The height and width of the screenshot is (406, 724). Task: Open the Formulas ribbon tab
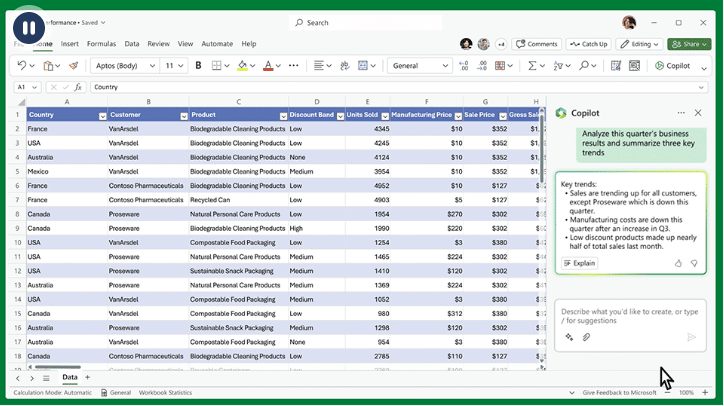(x=101, y=44)
